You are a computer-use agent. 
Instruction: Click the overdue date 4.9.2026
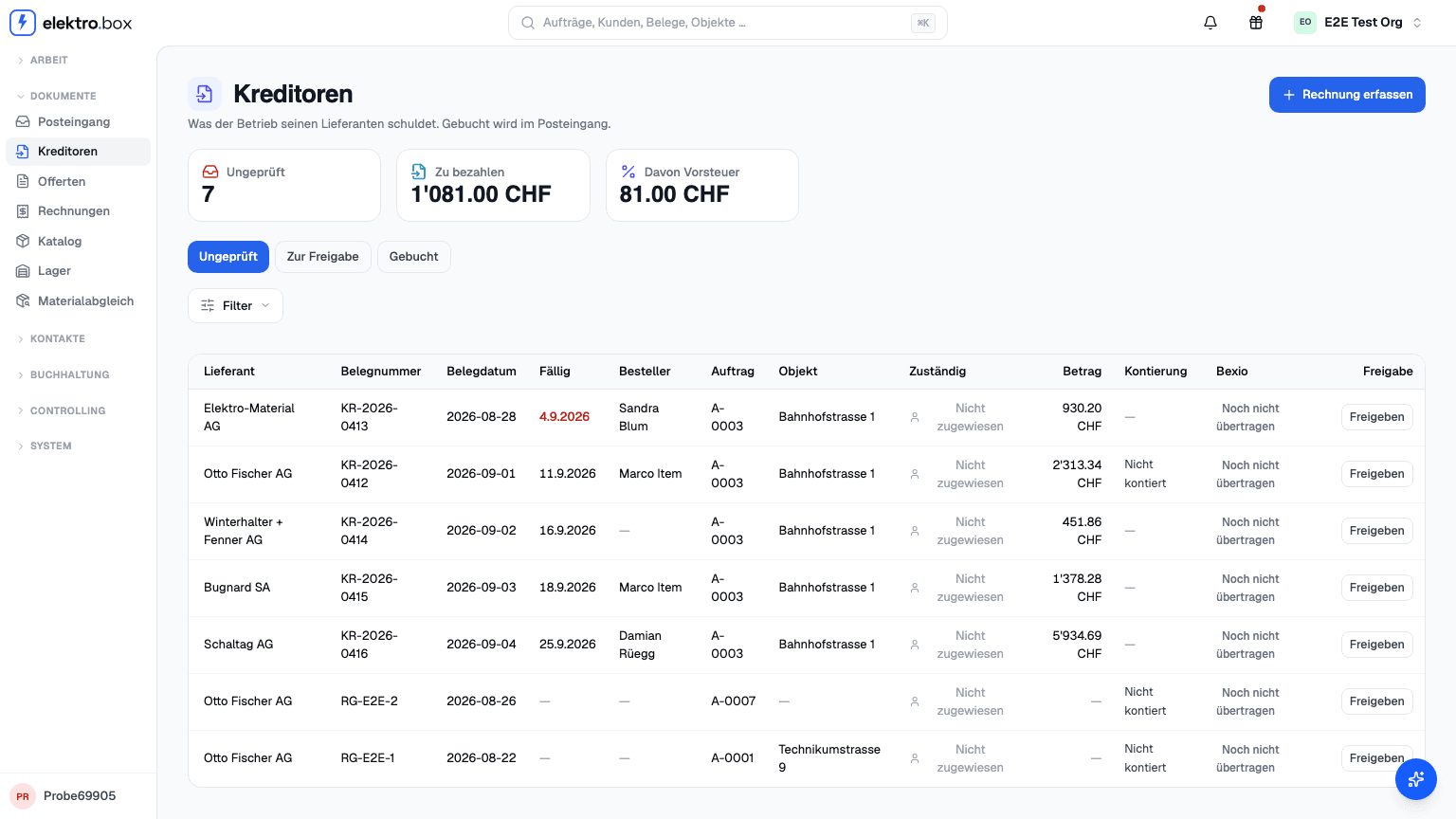(564, 417)
